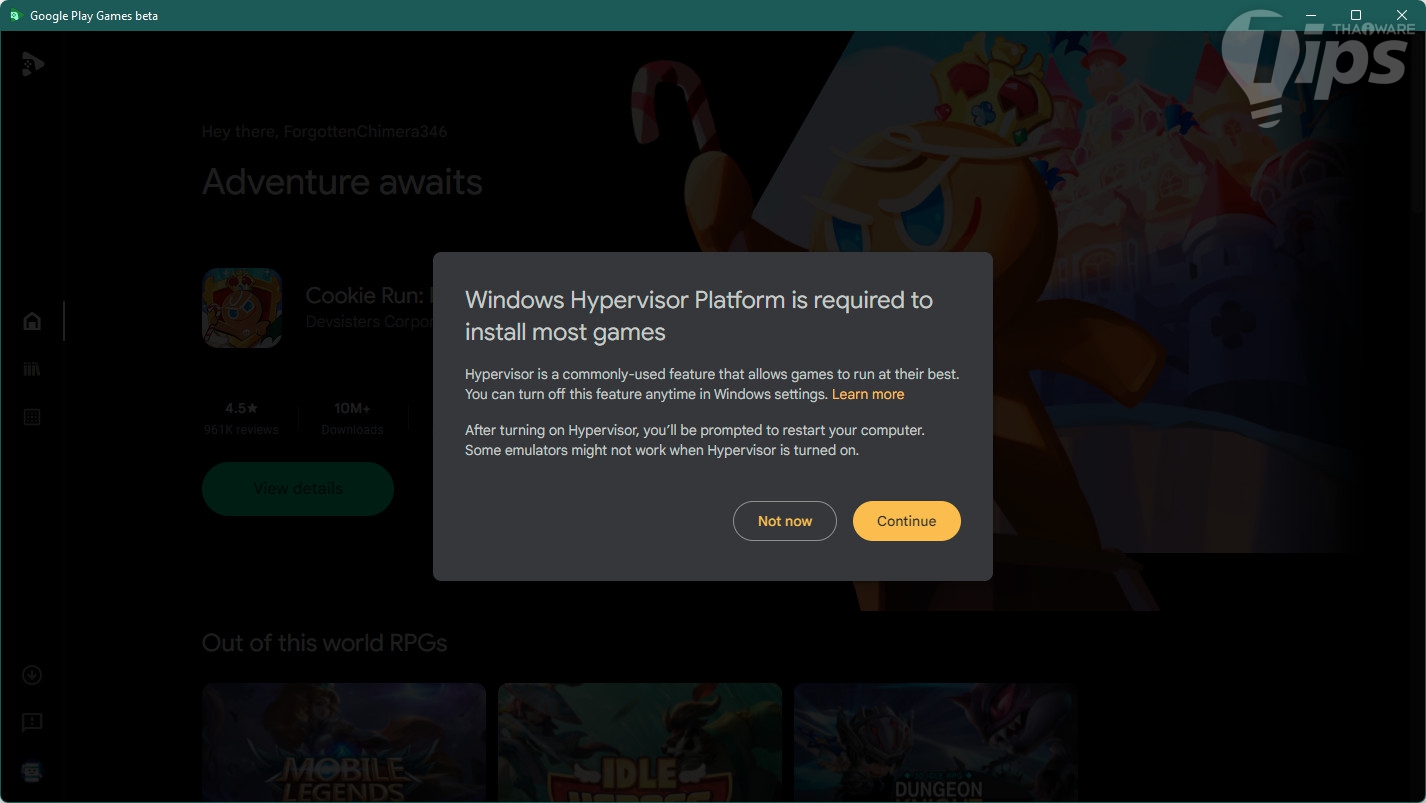The height and width of the screenshot is (803, 1426).
Task: Click the "10M+" downloads text
Action: coord(352,408)
